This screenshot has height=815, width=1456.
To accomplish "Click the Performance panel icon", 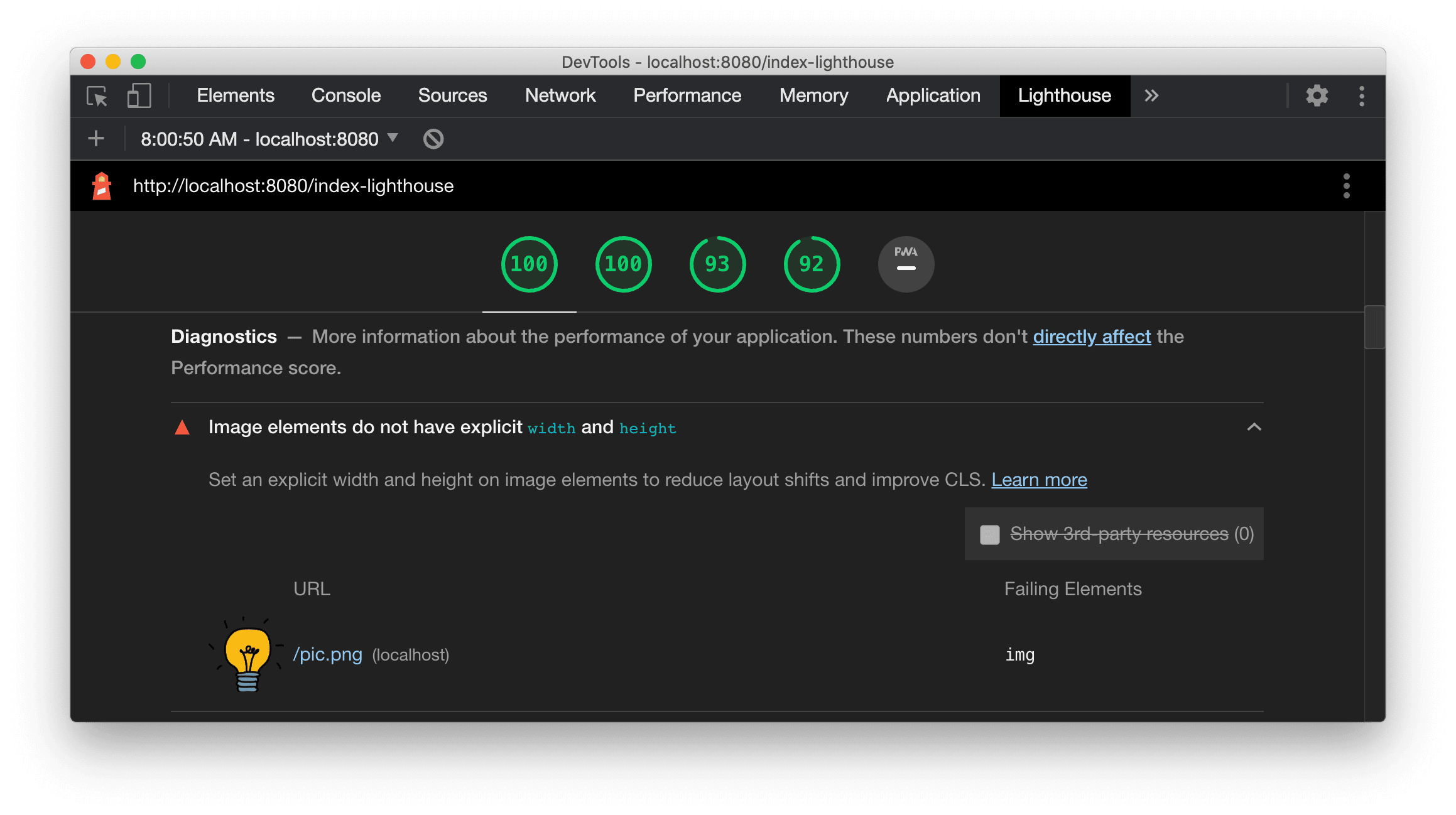I will point(688,94).
